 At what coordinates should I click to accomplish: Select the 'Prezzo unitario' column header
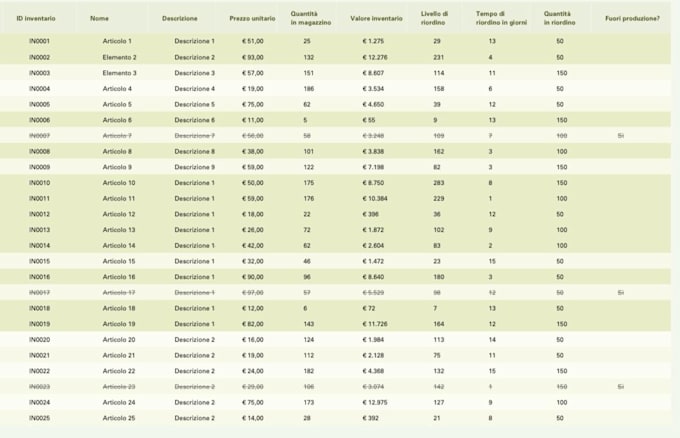tap(252, 18)
